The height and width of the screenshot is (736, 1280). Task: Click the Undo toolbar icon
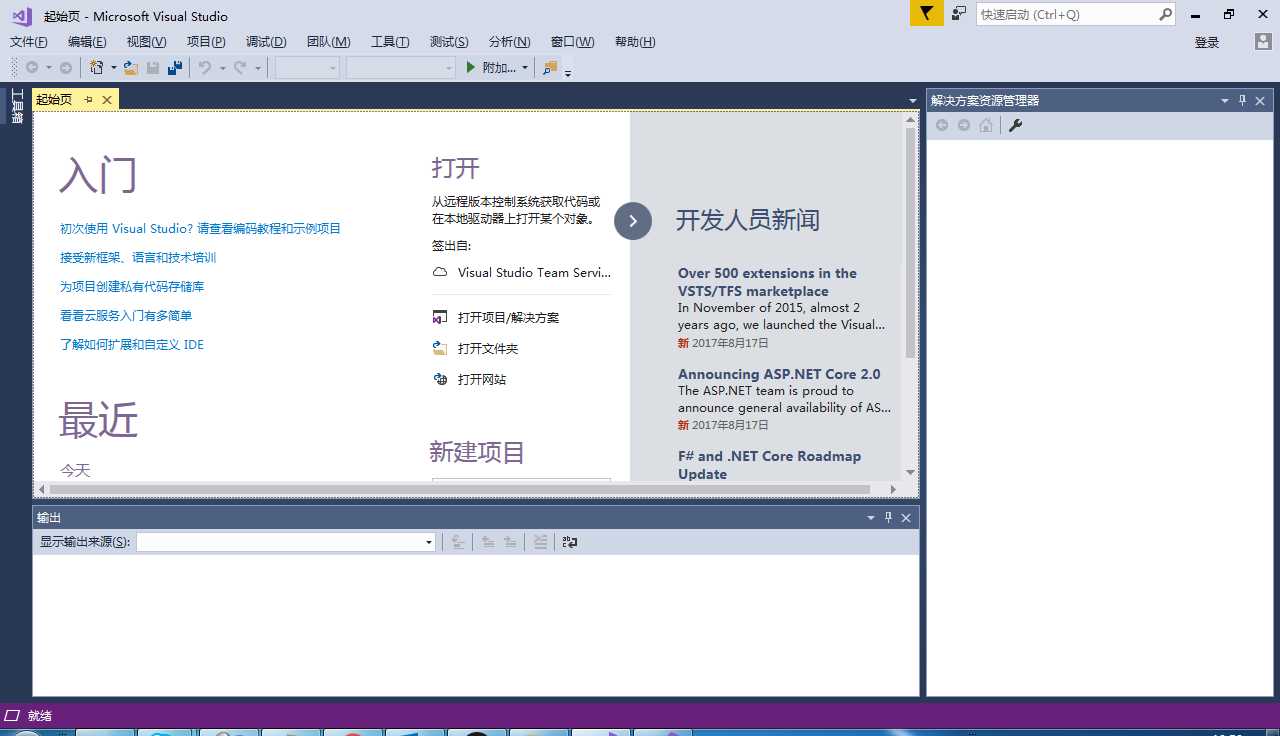click(205, 68)
